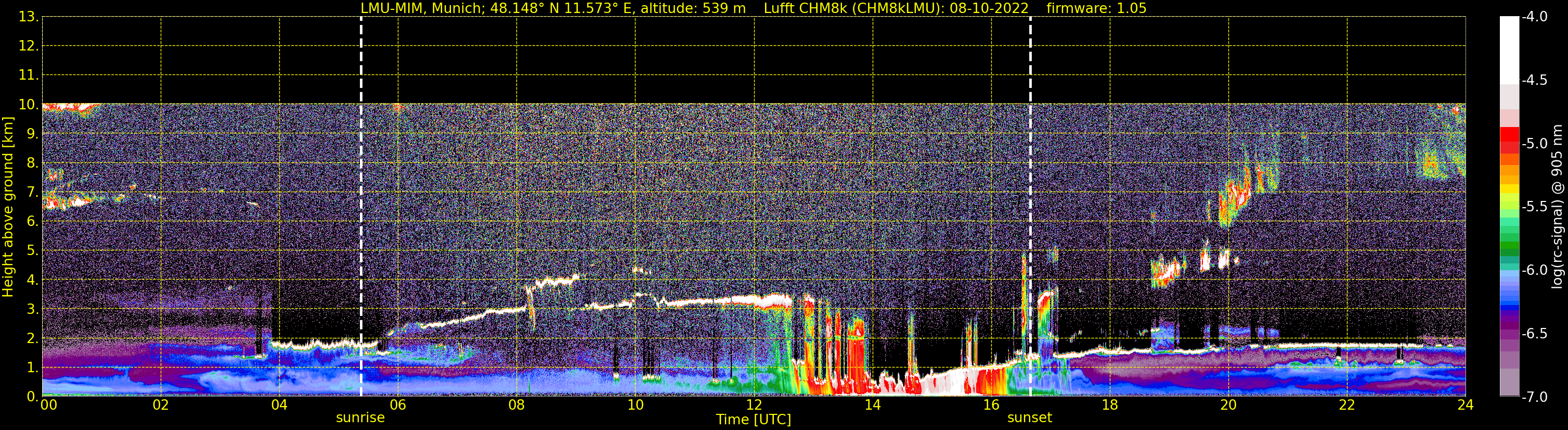1568x430 pixels.
Task: Click the 'sunset' label below the time axis
Action: point(1029,418)
